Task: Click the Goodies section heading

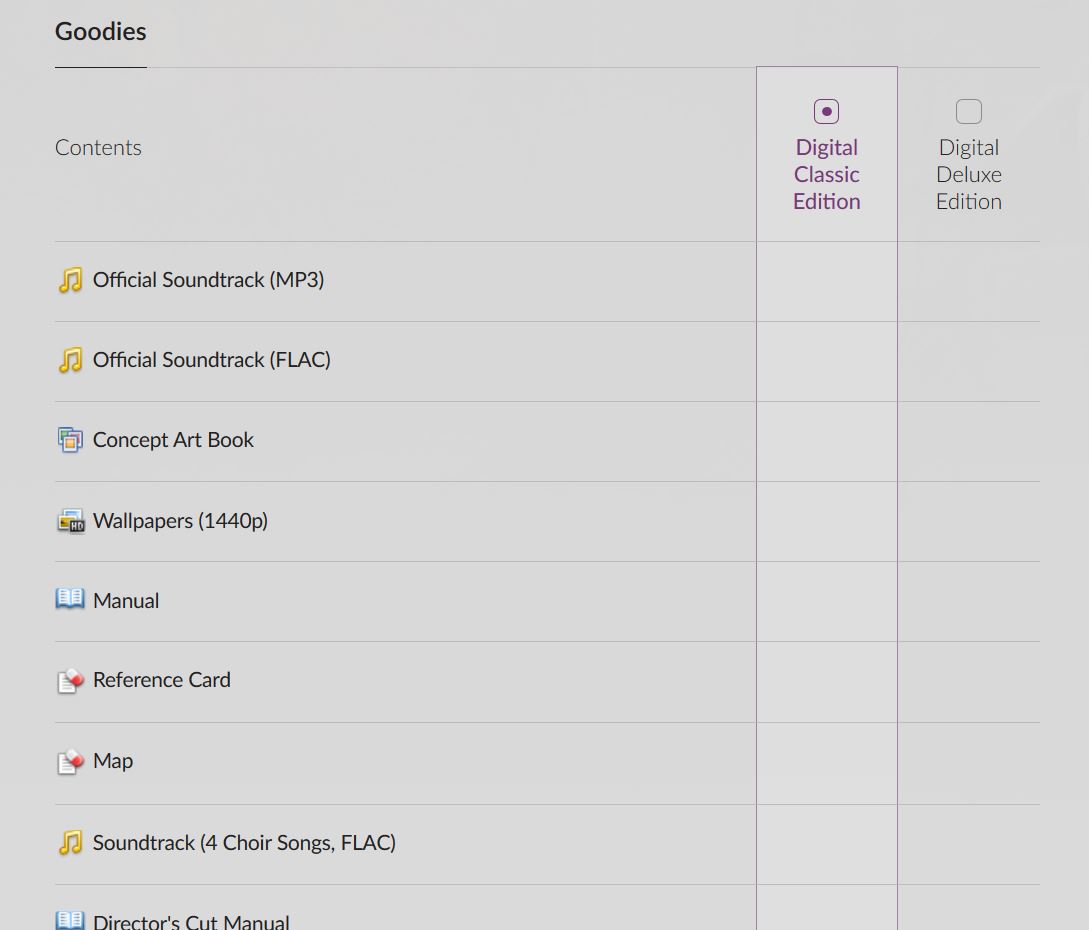Action: tap(101, 32)
